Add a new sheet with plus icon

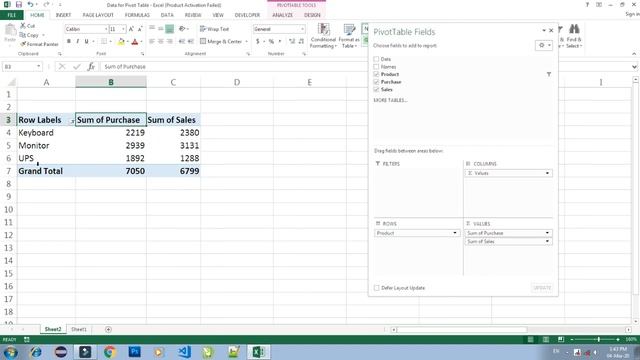(108, 329)
